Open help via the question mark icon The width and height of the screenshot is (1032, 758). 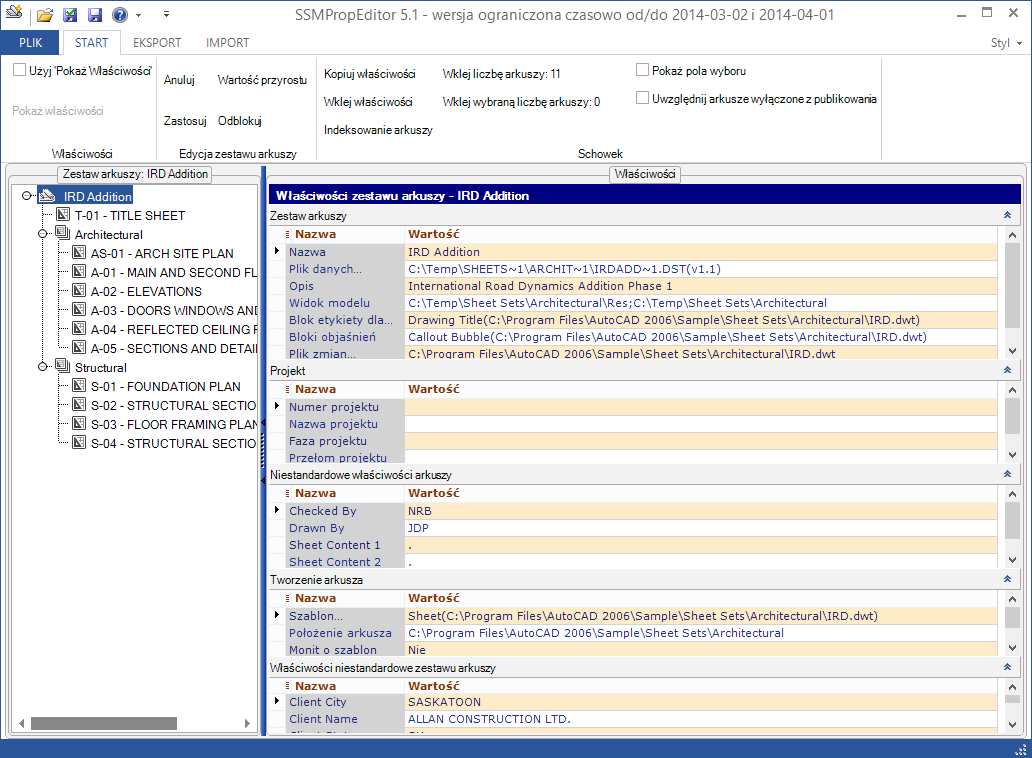coord(119,14)
